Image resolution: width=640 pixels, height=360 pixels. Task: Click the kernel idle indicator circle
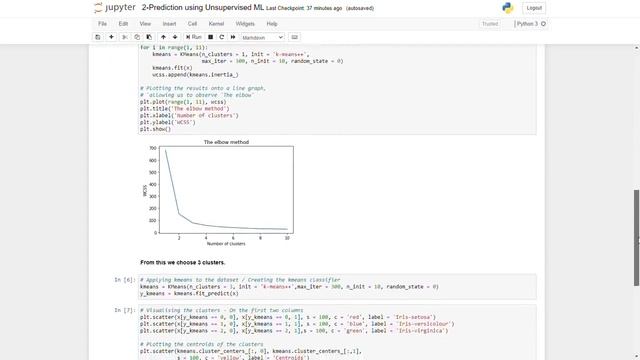click(x=543, y=24)
